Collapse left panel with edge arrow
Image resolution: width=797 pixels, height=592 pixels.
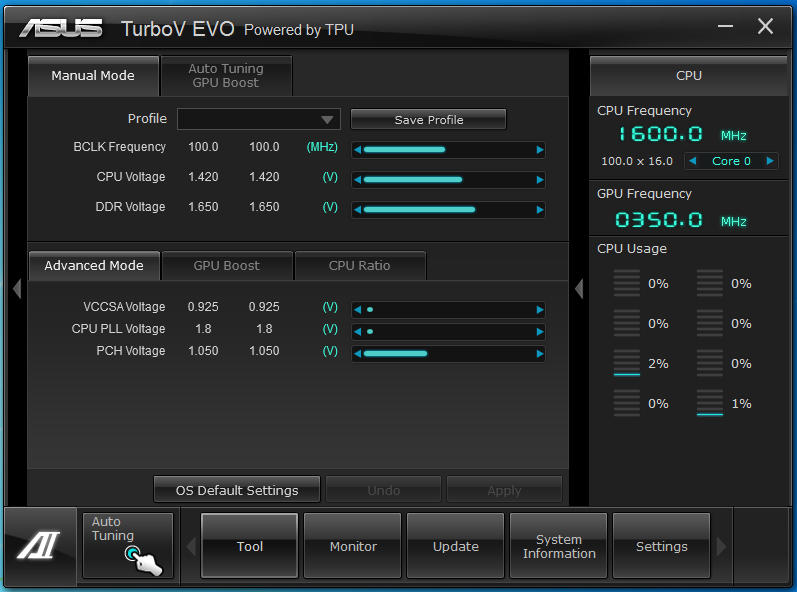tap(17, 289)
